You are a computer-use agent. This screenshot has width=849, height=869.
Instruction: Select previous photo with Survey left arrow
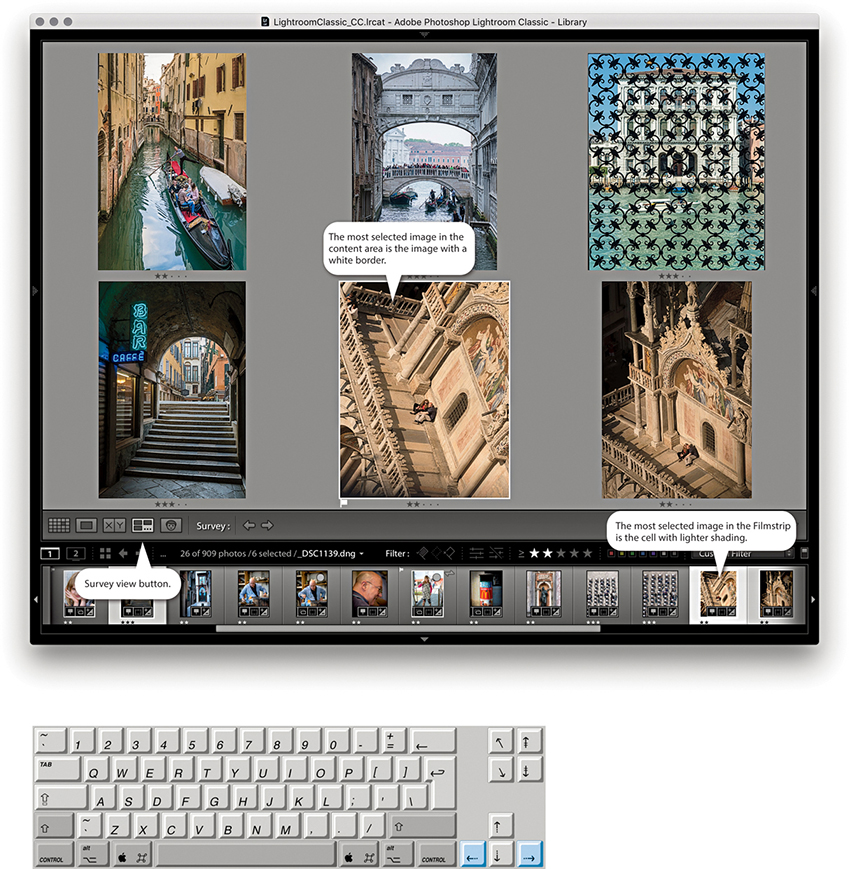click(249, 525)
